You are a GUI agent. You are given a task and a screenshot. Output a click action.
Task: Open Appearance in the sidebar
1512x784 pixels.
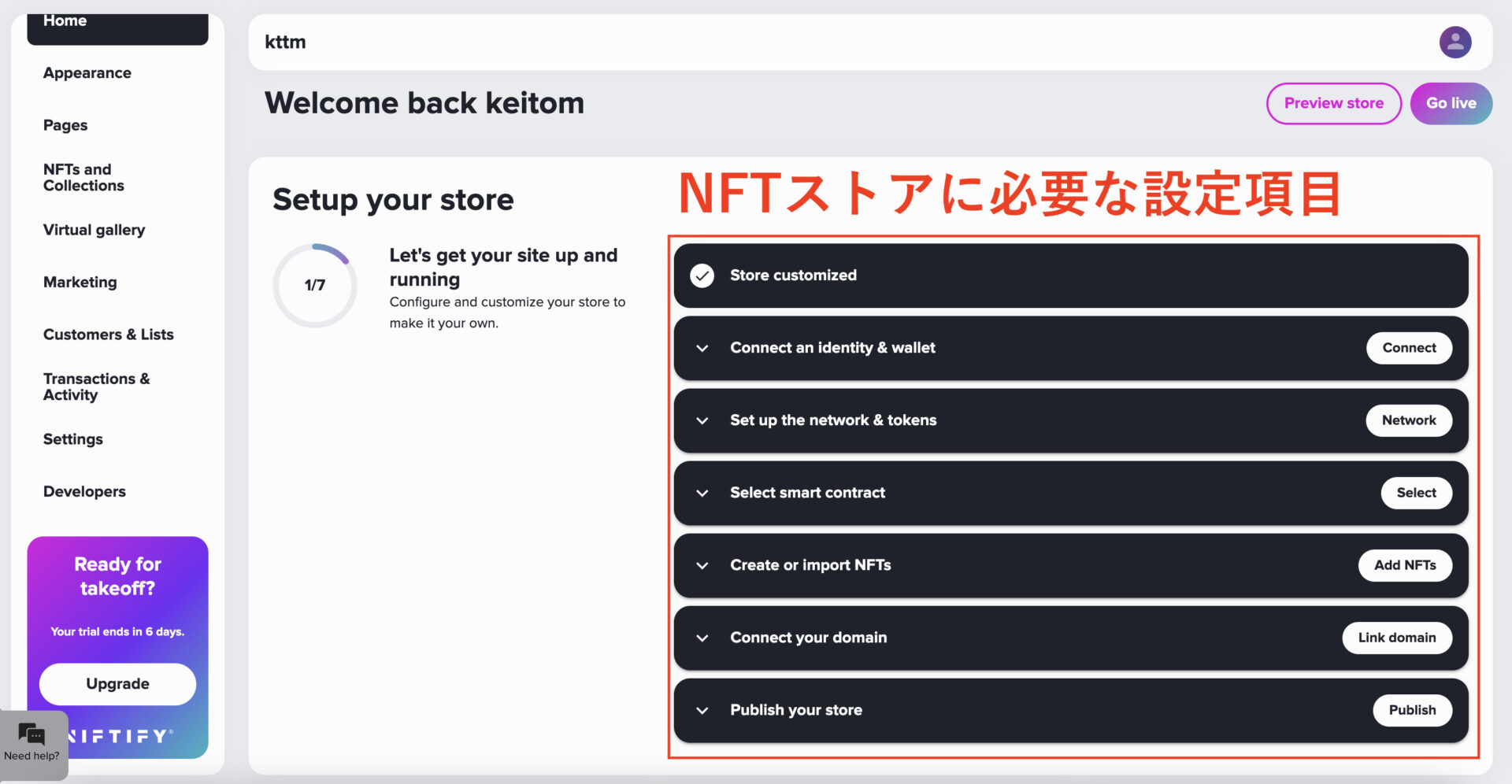(87, 73)
